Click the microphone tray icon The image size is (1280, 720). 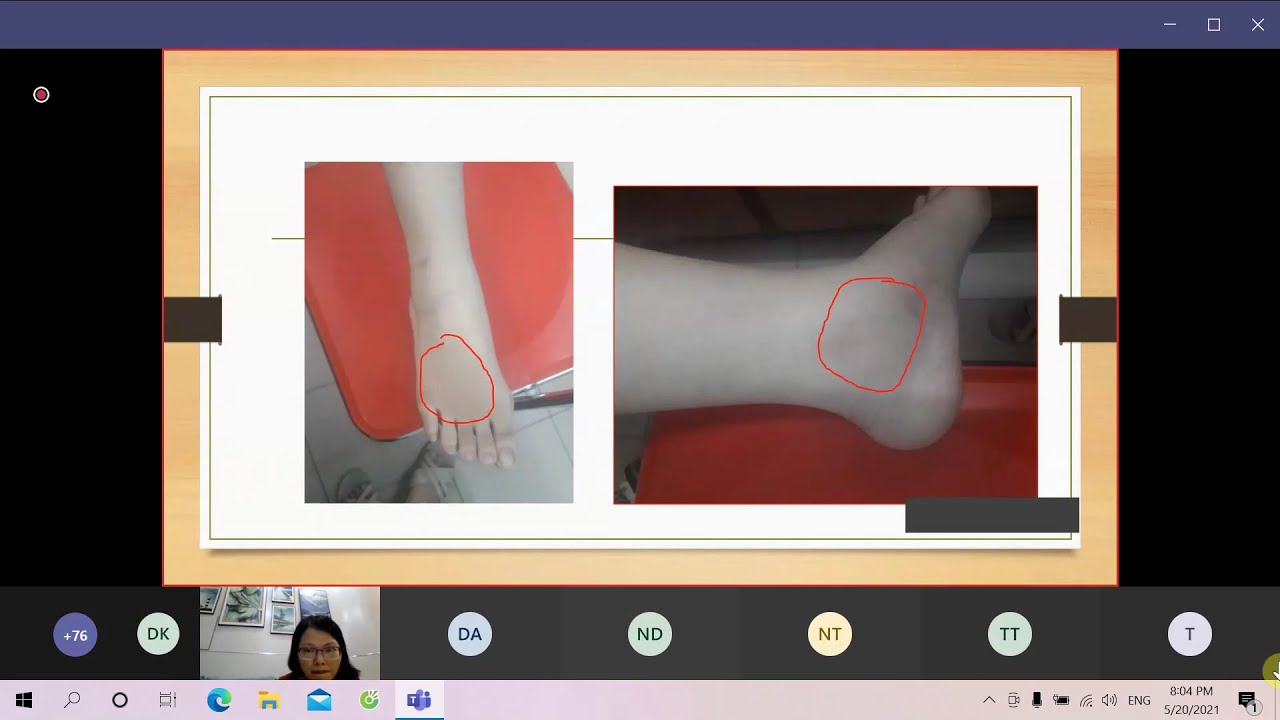pos(1037,700)
